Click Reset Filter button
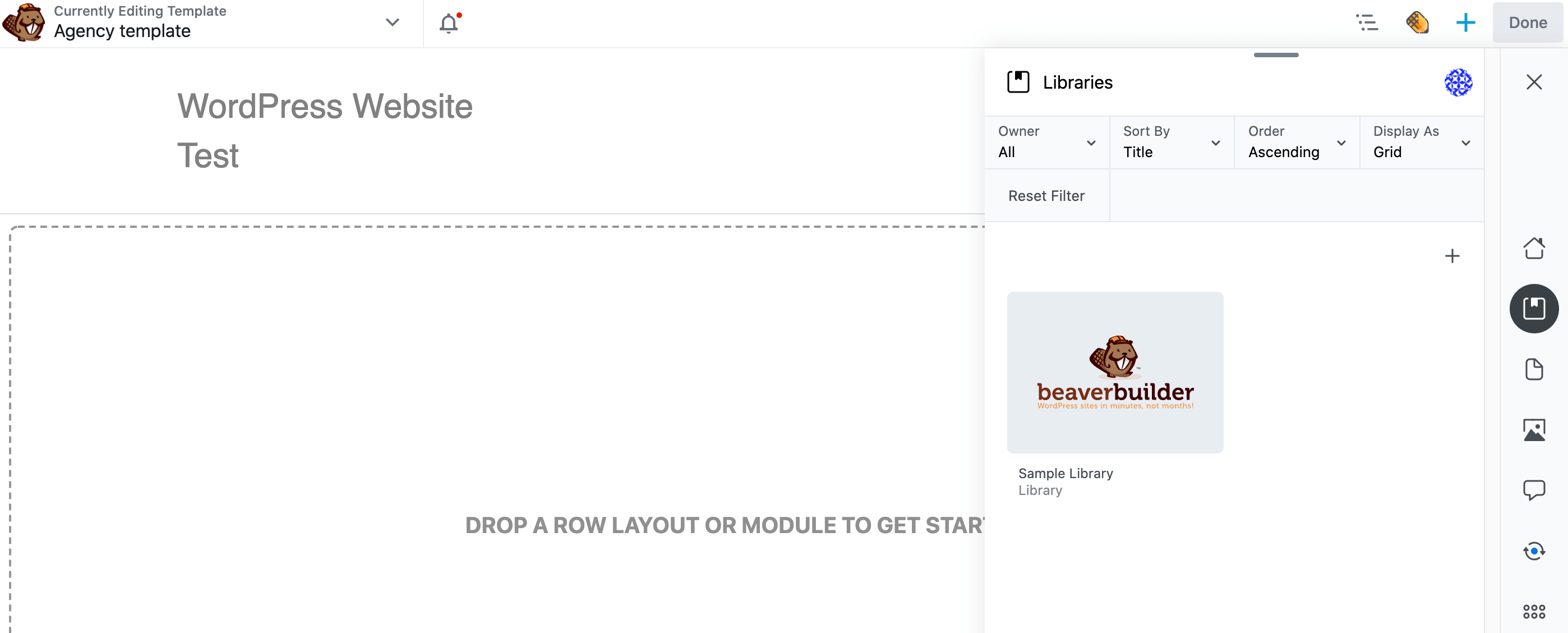Image resolution: width=1568 pixels, height=633 pixels. pyautogui.click(x=1046, y=195)
